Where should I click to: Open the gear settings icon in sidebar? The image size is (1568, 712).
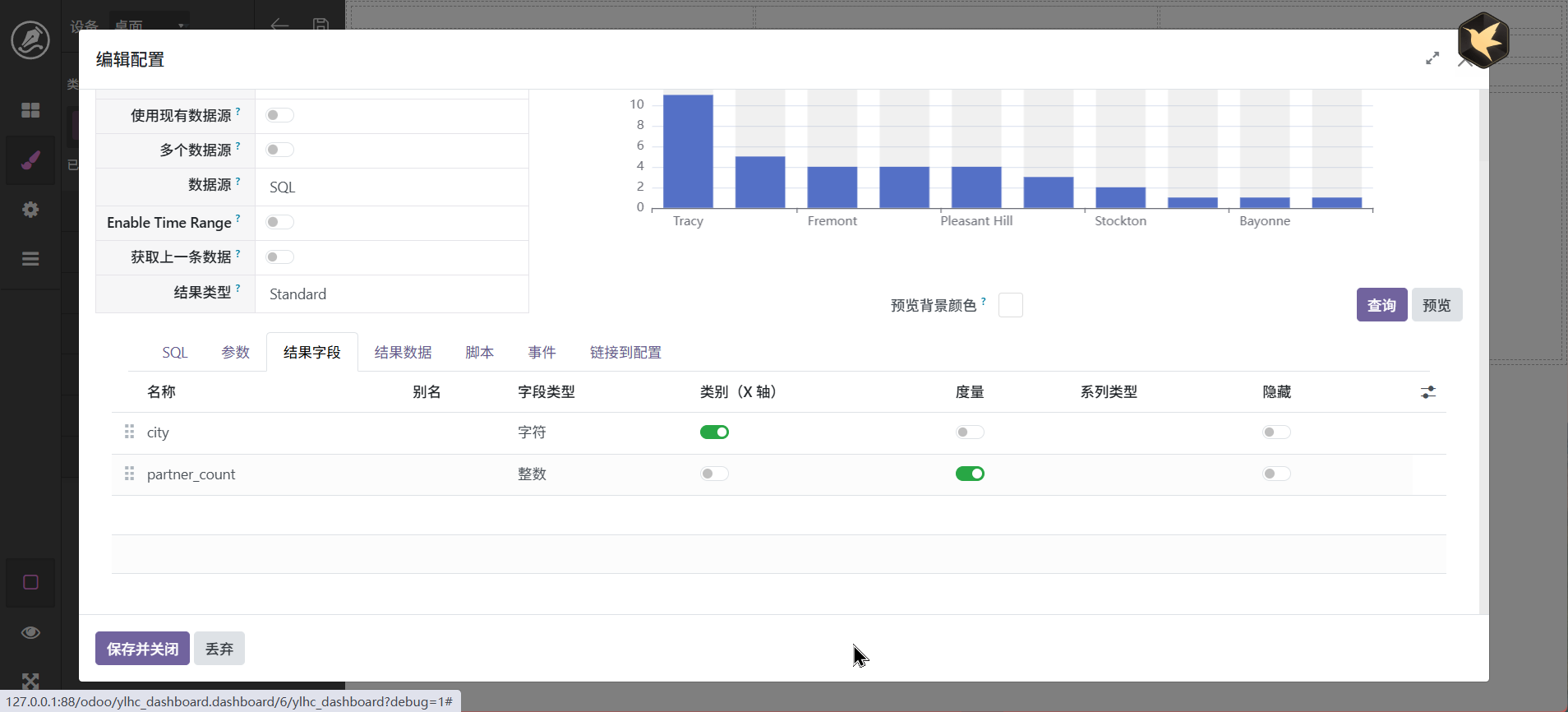click(30, 210)
